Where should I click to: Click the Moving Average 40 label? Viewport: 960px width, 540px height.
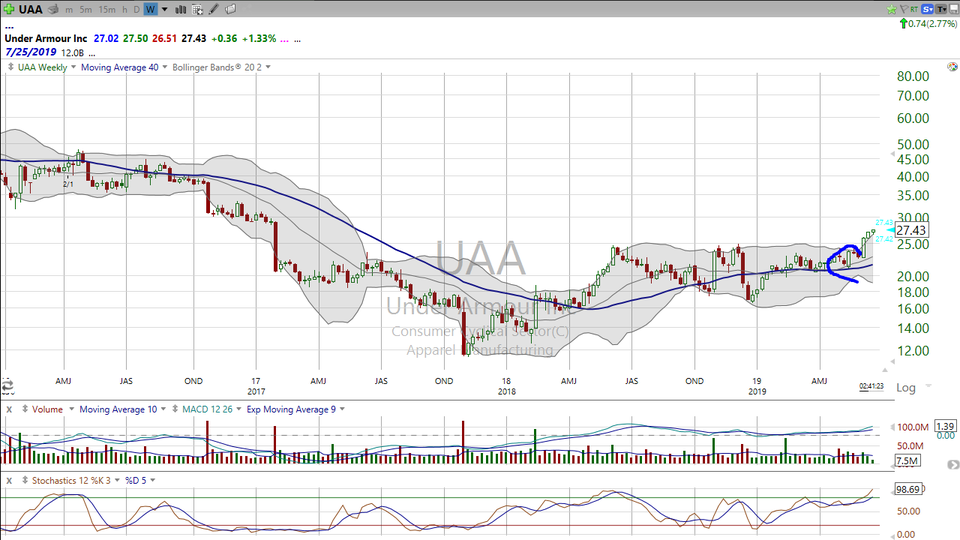[x=119, y=67]
